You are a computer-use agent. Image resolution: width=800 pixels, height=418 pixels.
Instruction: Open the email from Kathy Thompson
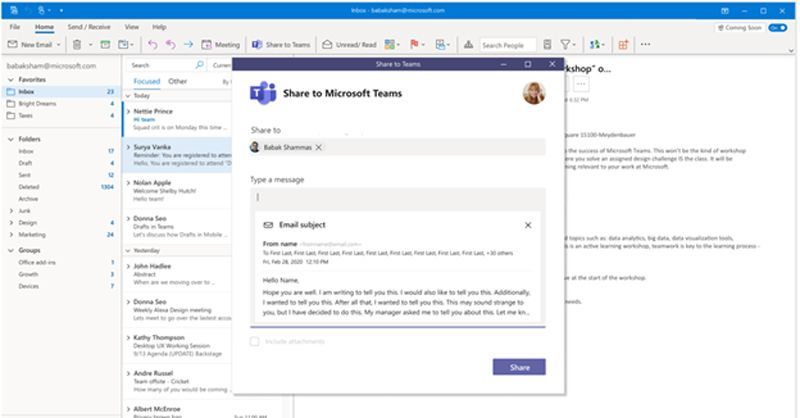(178, 346)
